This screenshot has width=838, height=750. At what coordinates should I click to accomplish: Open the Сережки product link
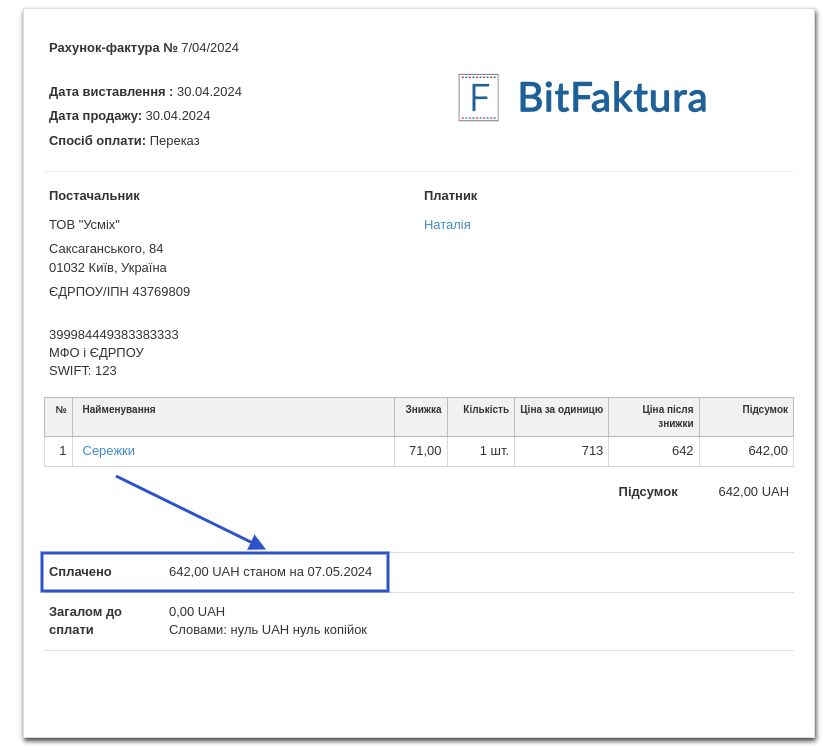pos(109,450)
